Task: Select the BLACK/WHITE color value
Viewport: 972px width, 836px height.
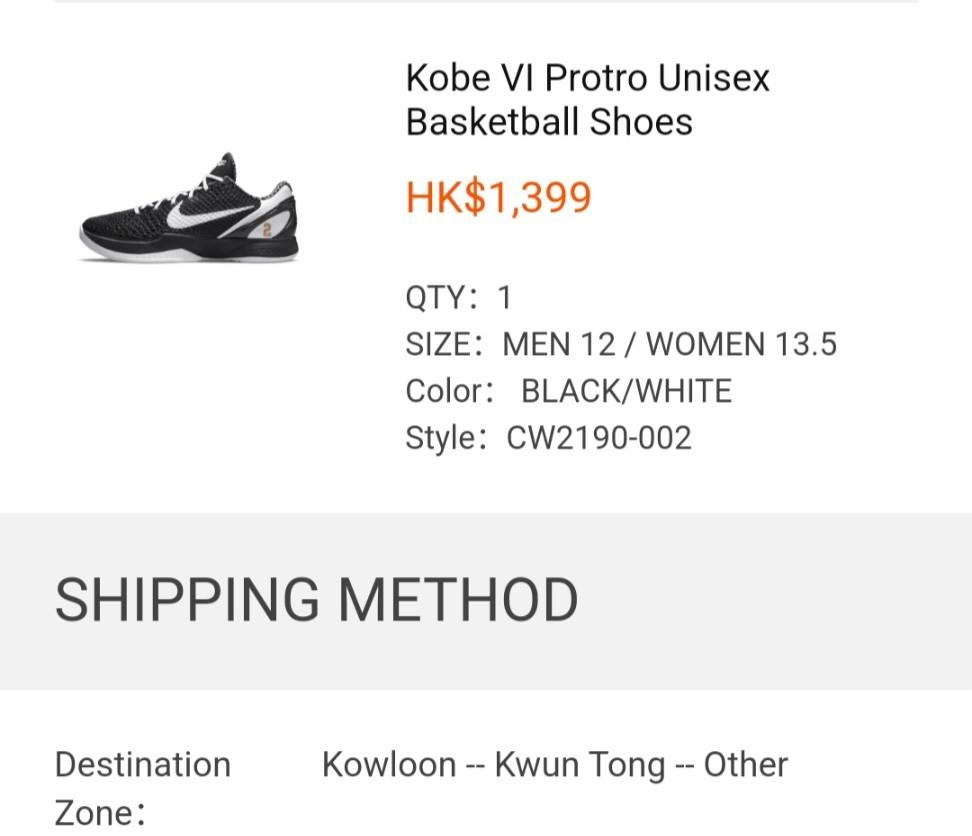Action: point(626,391)
